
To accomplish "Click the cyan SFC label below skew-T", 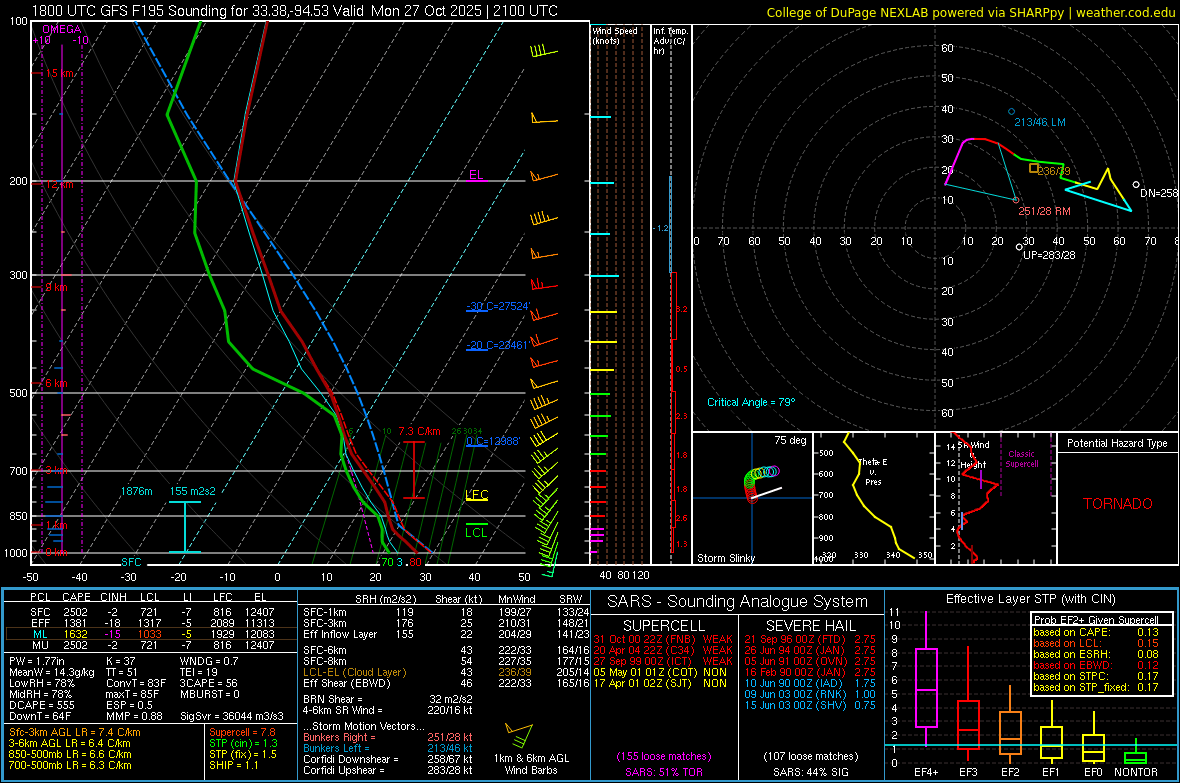I will coord(131,562).
